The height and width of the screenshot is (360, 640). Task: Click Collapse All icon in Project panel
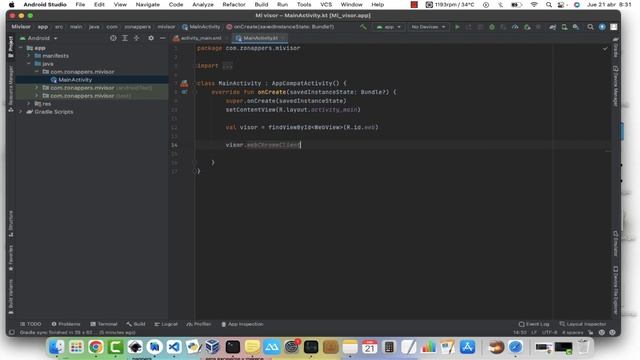(x=136, y=38)
